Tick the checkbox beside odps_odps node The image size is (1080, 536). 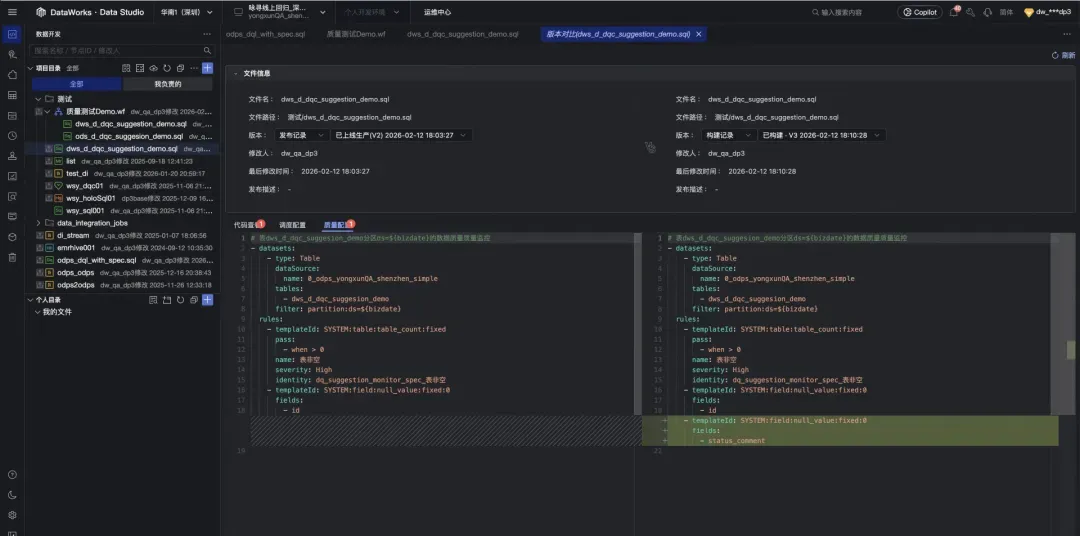39,272
